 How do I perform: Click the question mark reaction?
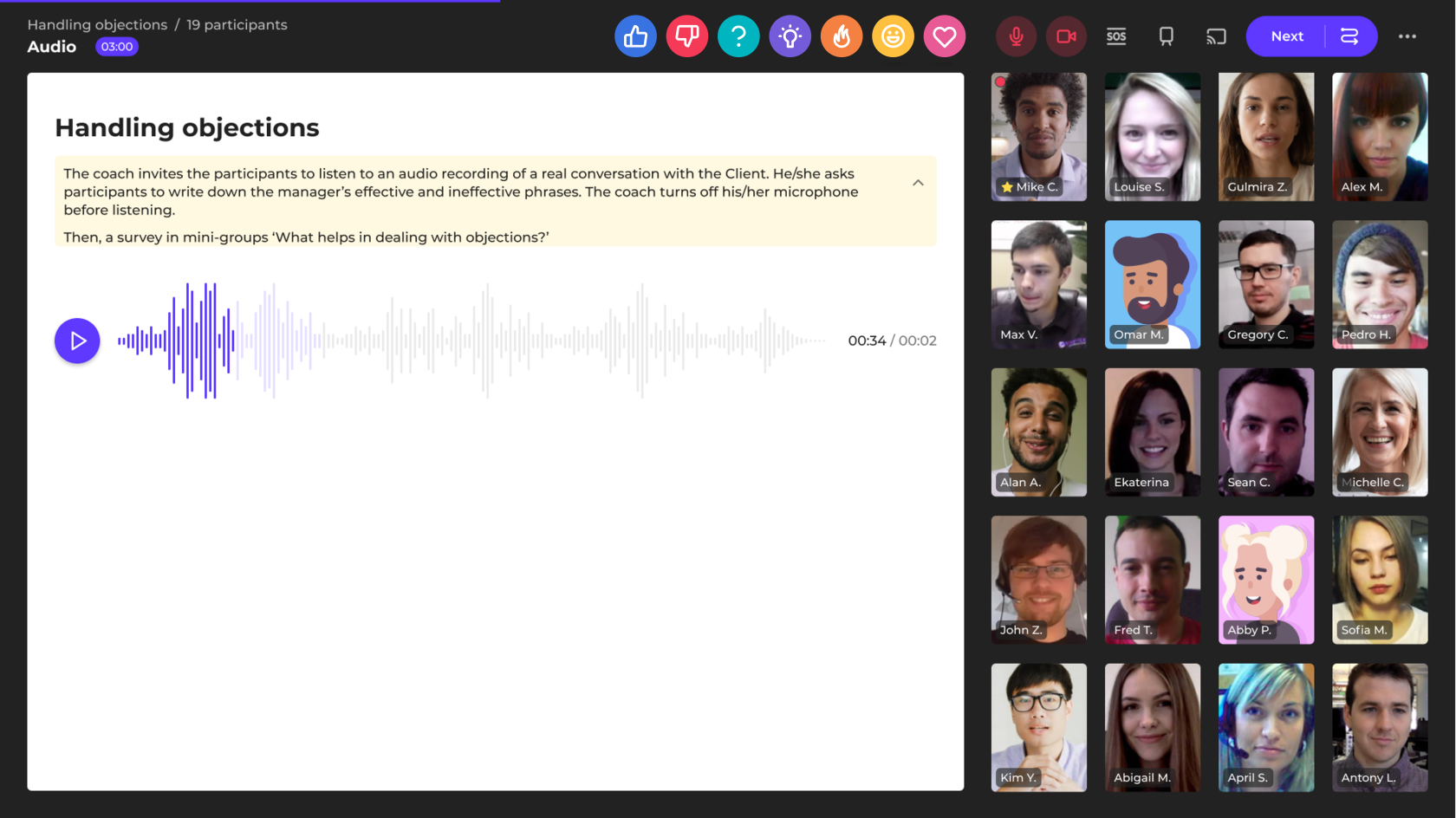tap(738, 36)
